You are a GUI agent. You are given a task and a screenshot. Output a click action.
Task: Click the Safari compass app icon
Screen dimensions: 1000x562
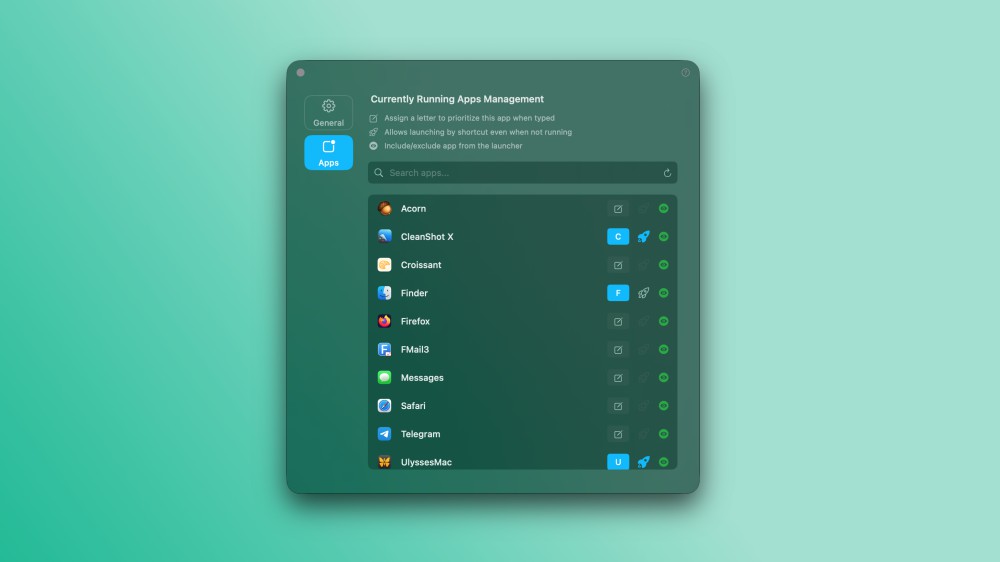click(385, 406)
